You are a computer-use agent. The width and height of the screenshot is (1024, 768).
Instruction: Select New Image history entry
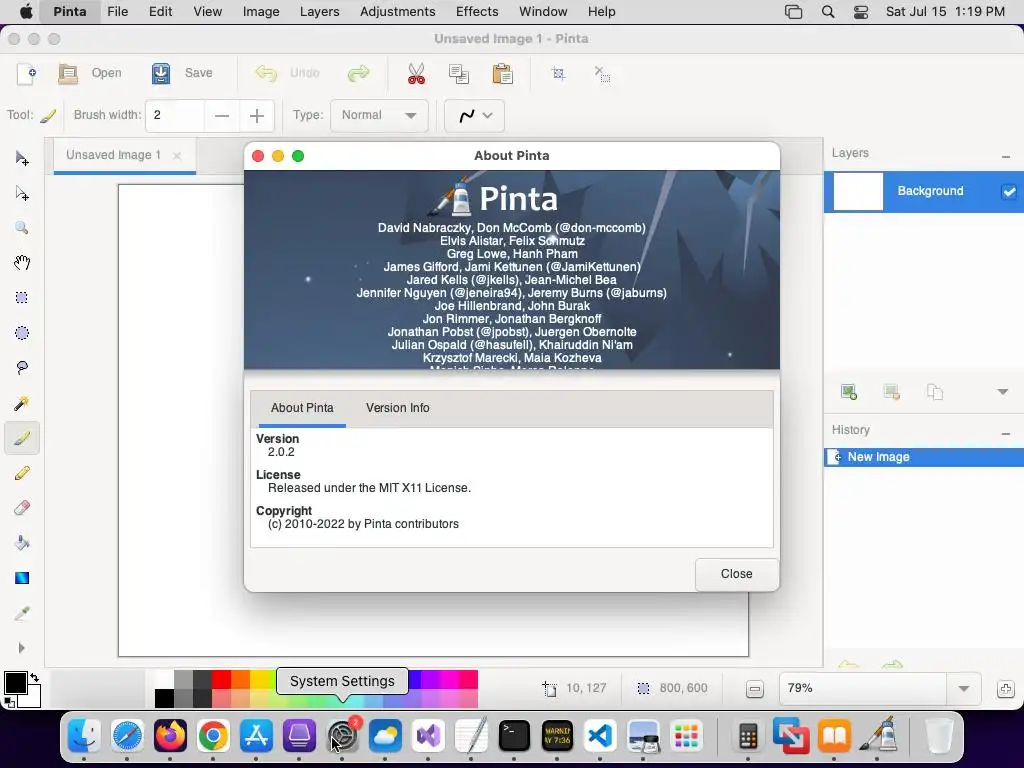point(923,457)
